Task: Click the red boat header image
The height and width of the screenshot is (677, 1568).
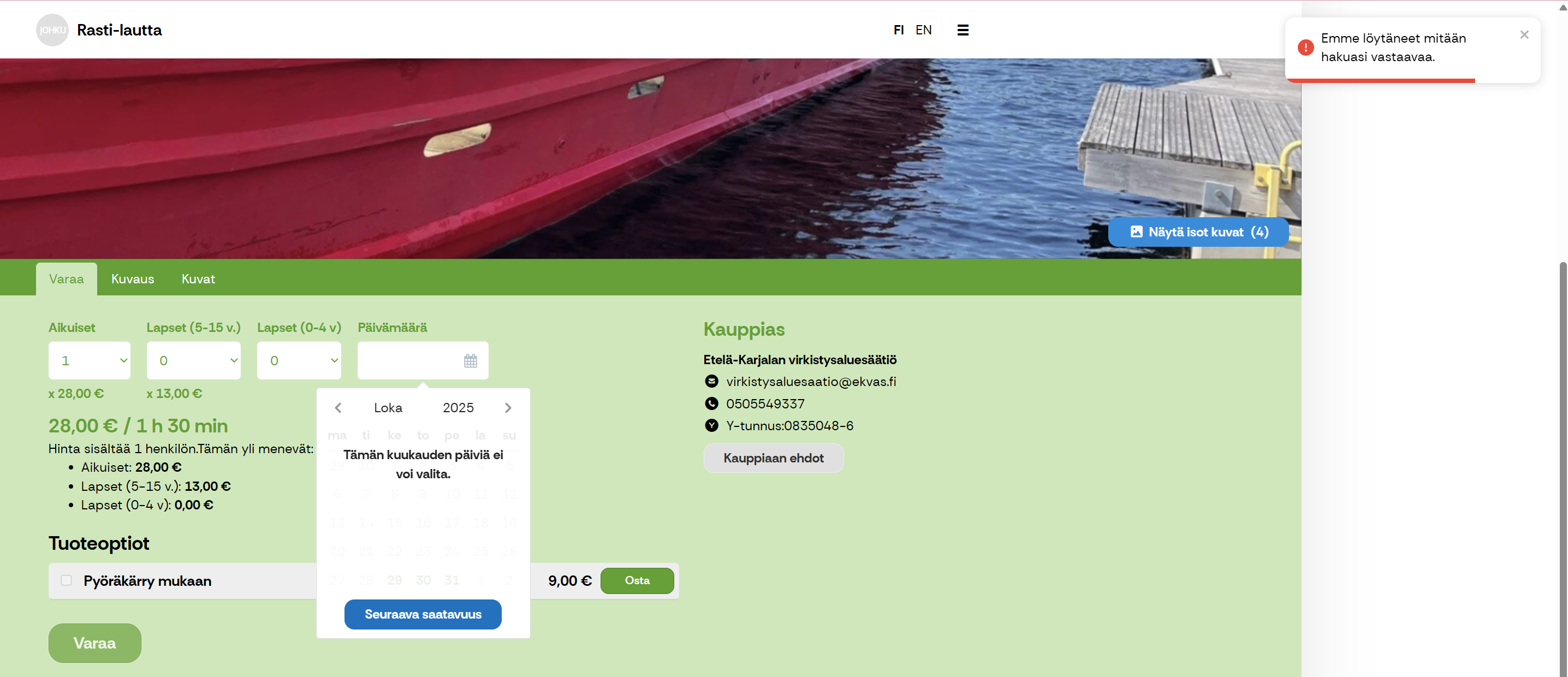Action: (650, 158)
